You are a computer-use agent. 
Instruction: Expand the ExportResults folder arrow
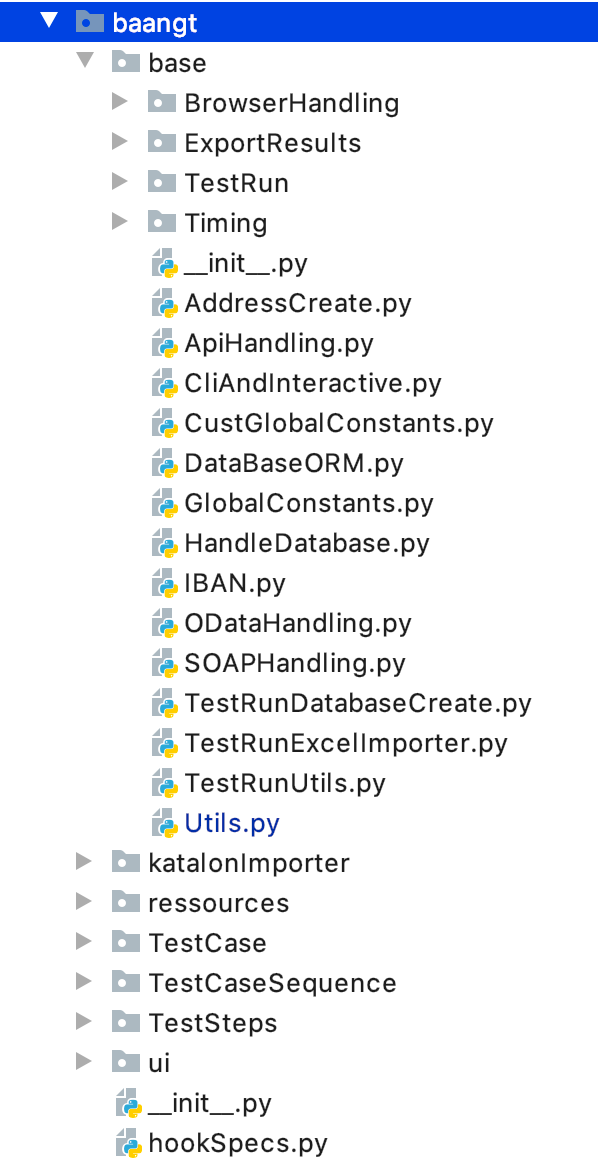119,142
